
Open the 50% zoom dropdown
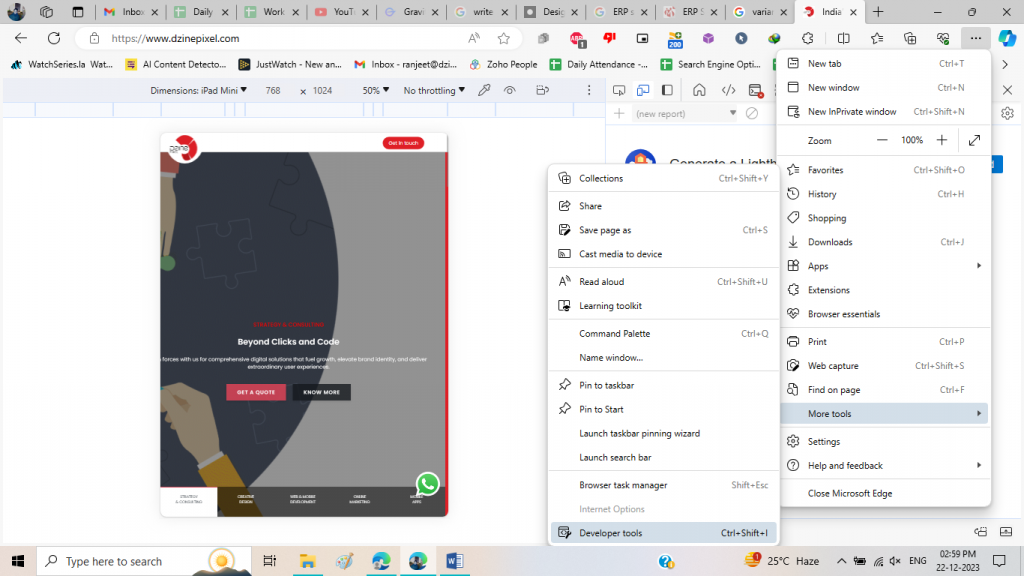(376, 90)
